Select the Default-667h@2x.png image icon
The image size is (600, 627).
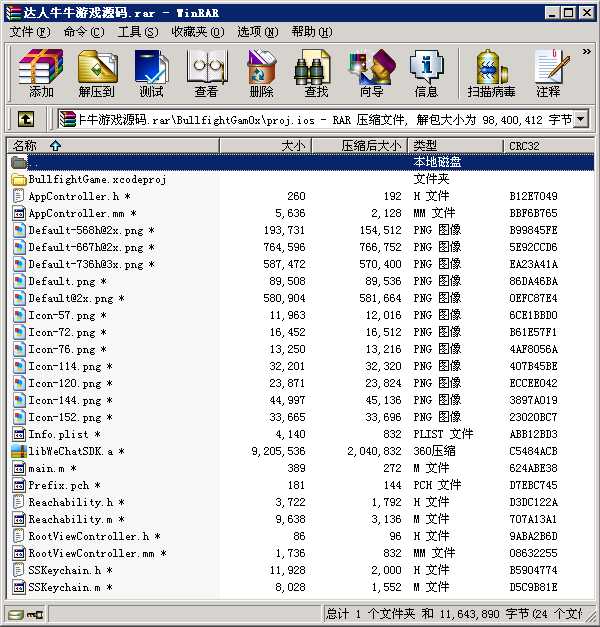[18, 247]
